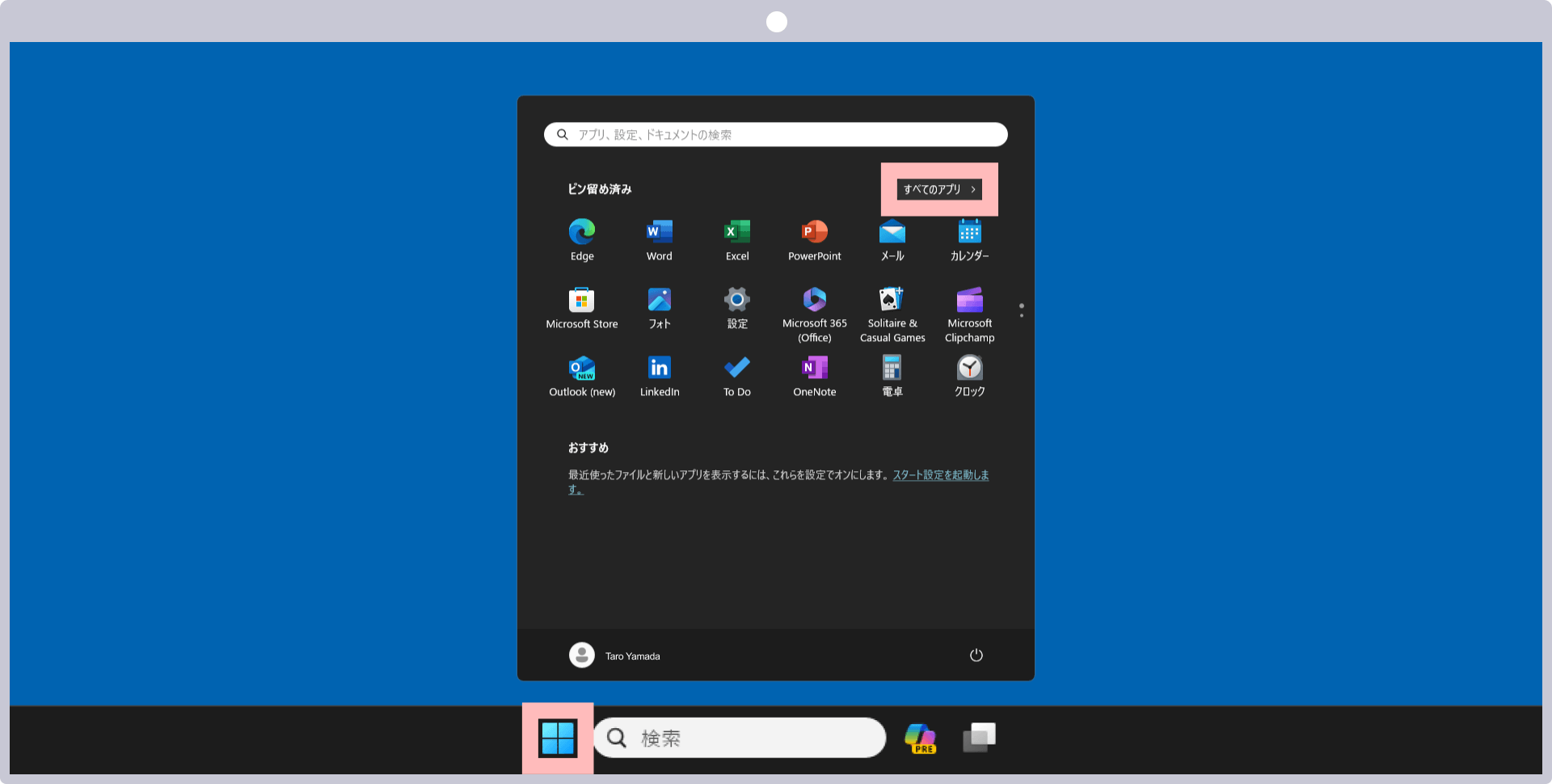Open the Excel app
This screenshot has width=1552, height=784.
coord(737,240)
